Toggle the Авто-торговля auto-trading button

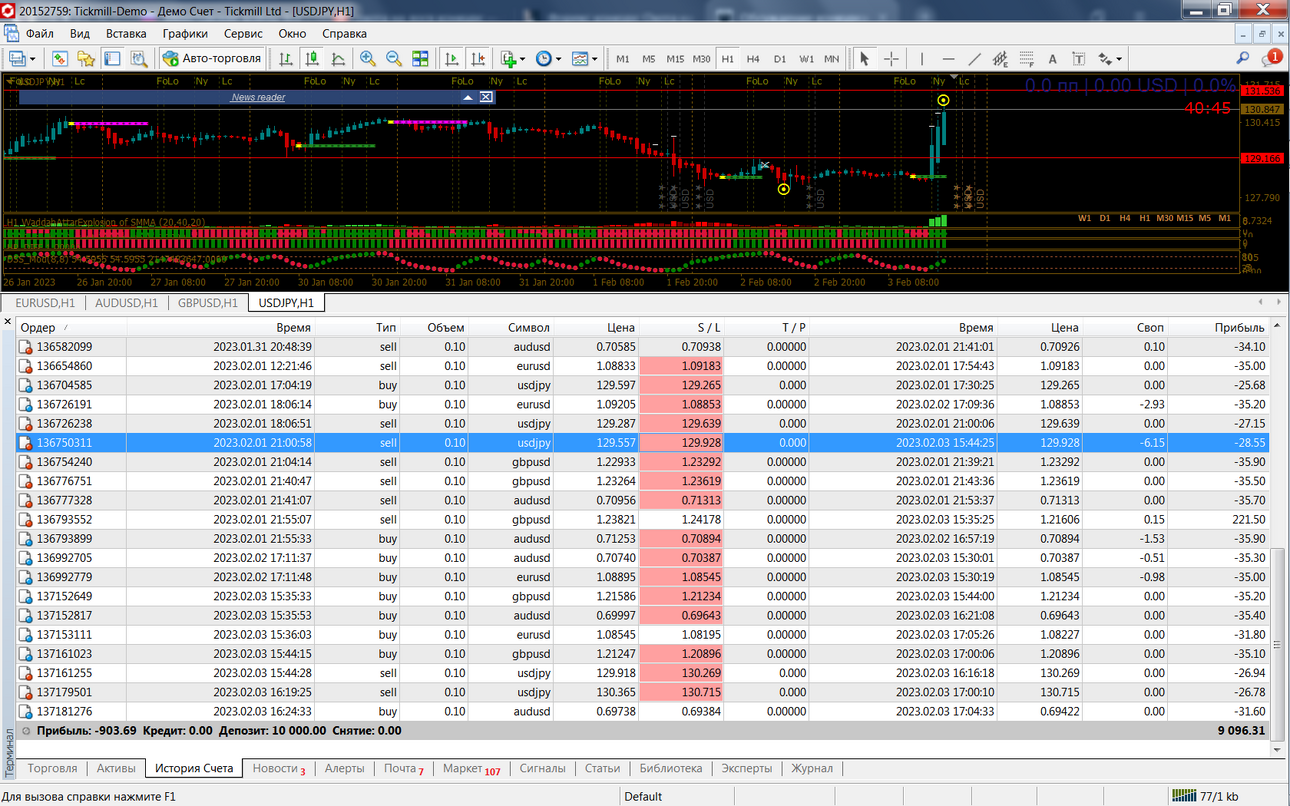tap(211, 59)
